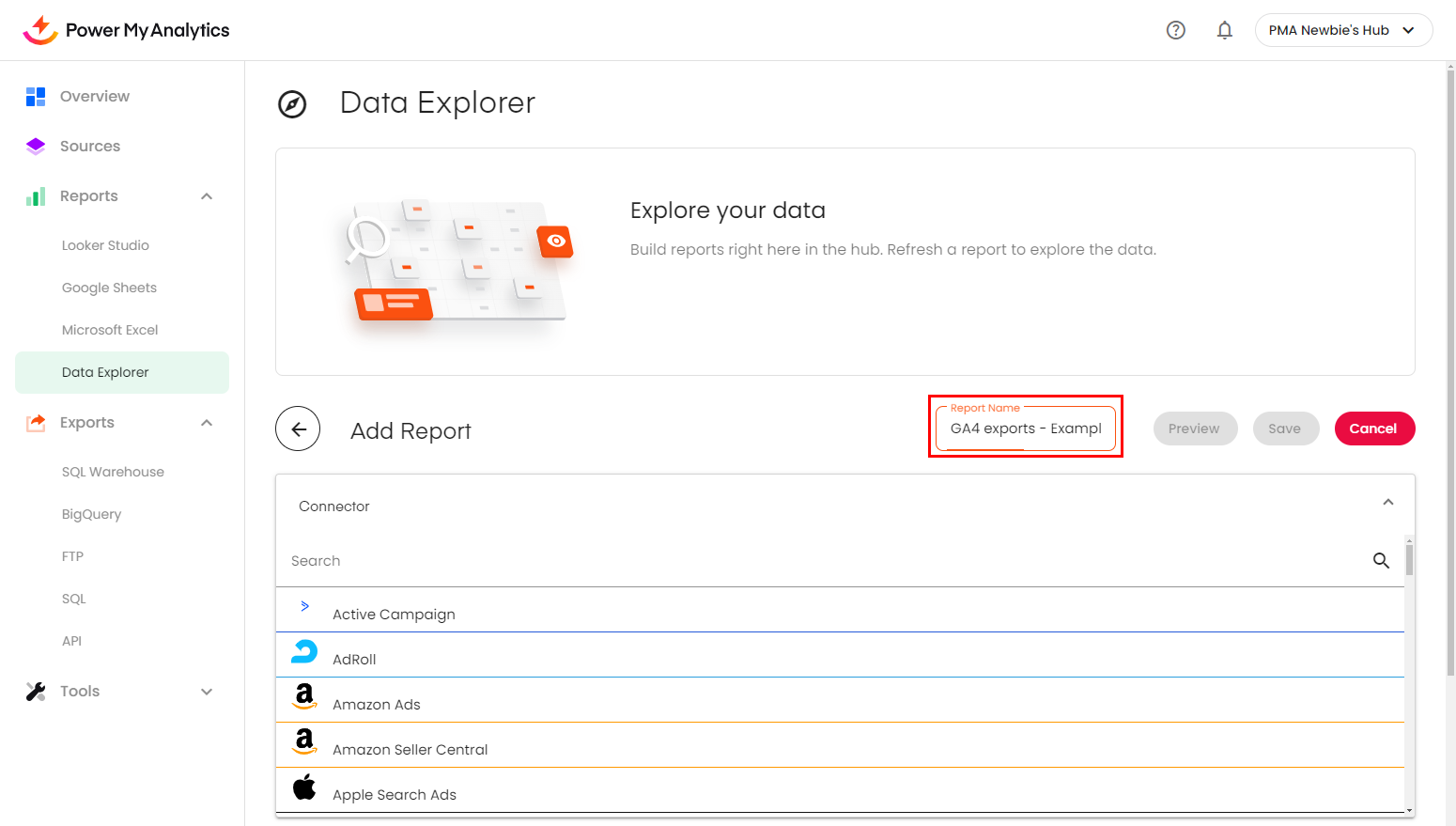The image size is (1456, 826).
Task: Select the AdRoll connector logo
Action: tap(304, 652)
